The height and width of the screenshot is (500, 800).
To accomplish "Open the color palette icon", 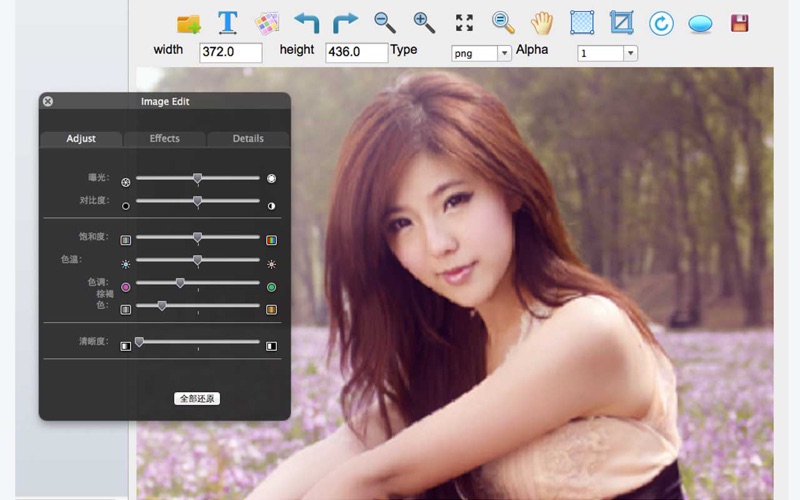I will (x=267, y=23).
